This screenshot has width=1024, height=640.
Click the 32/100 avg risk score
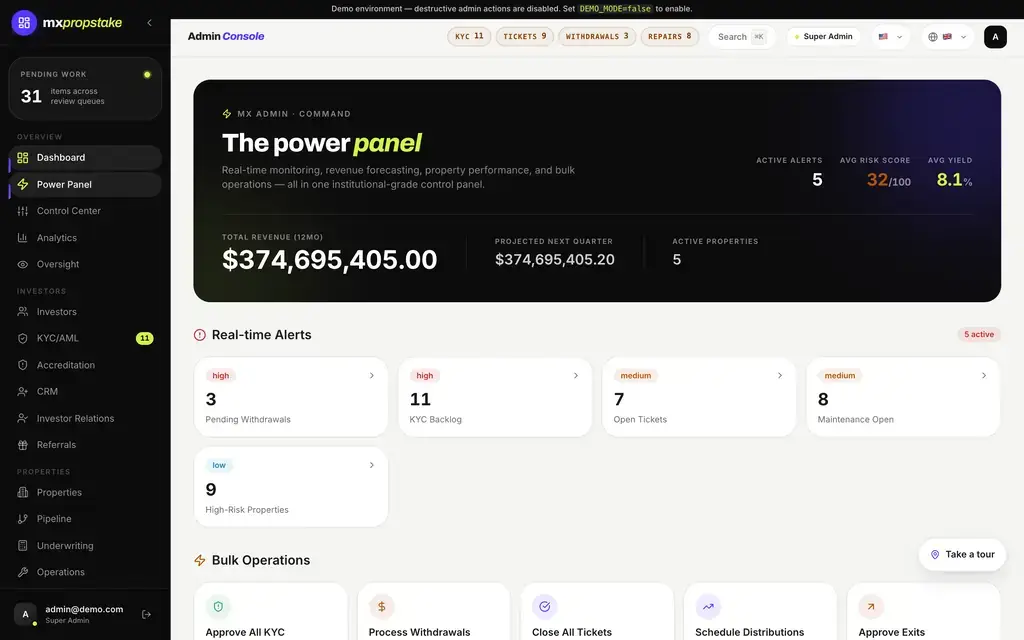point(888,180)
